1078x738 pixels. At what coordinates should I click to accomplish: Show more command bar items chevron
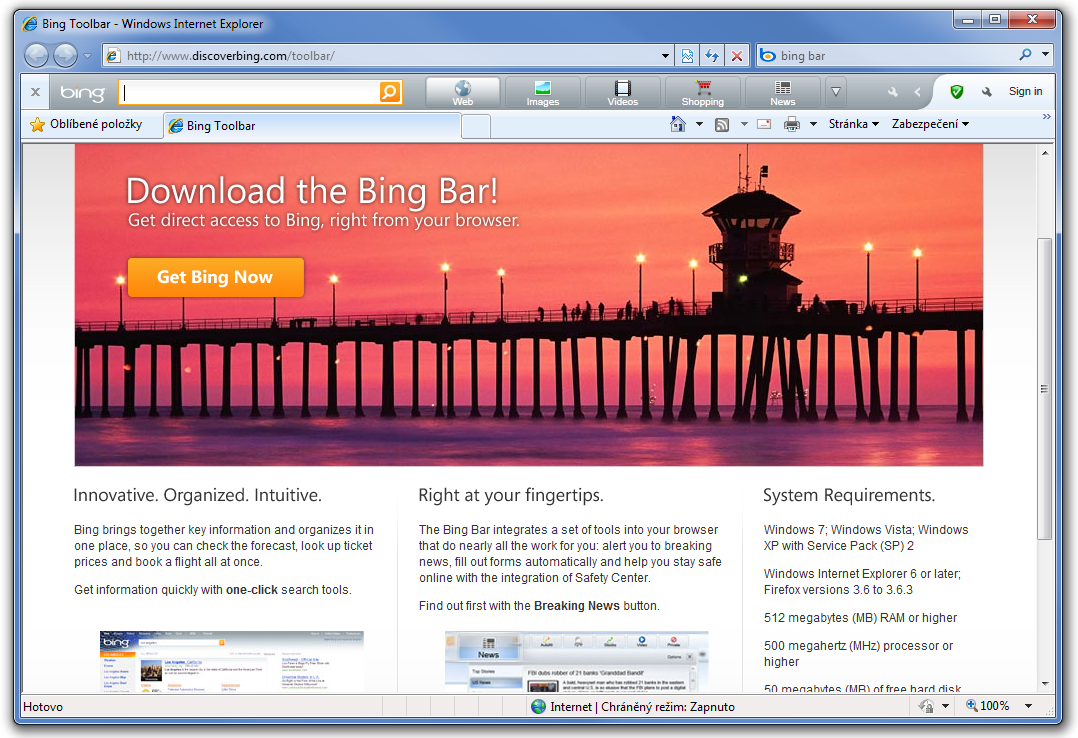[x=1046, y=118]
